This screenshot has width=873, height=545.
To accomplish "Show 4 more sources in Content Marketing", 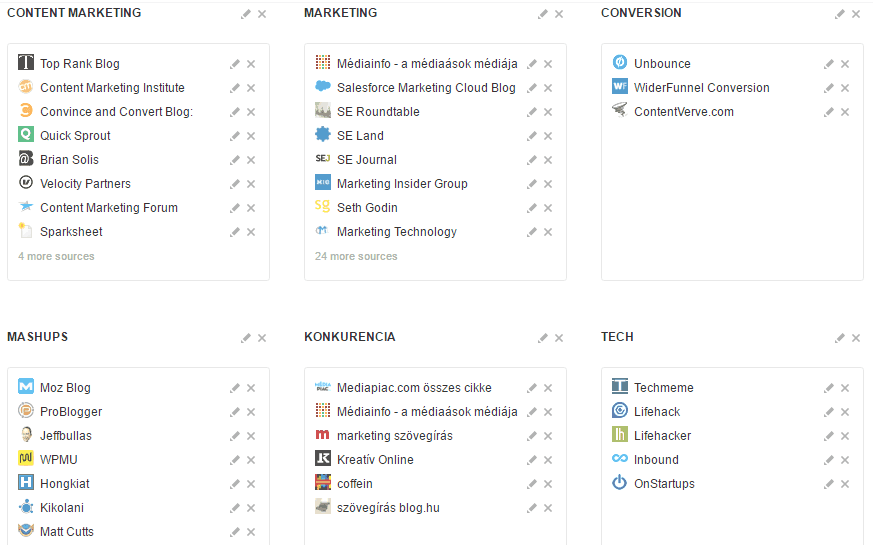I will (56, 256).
